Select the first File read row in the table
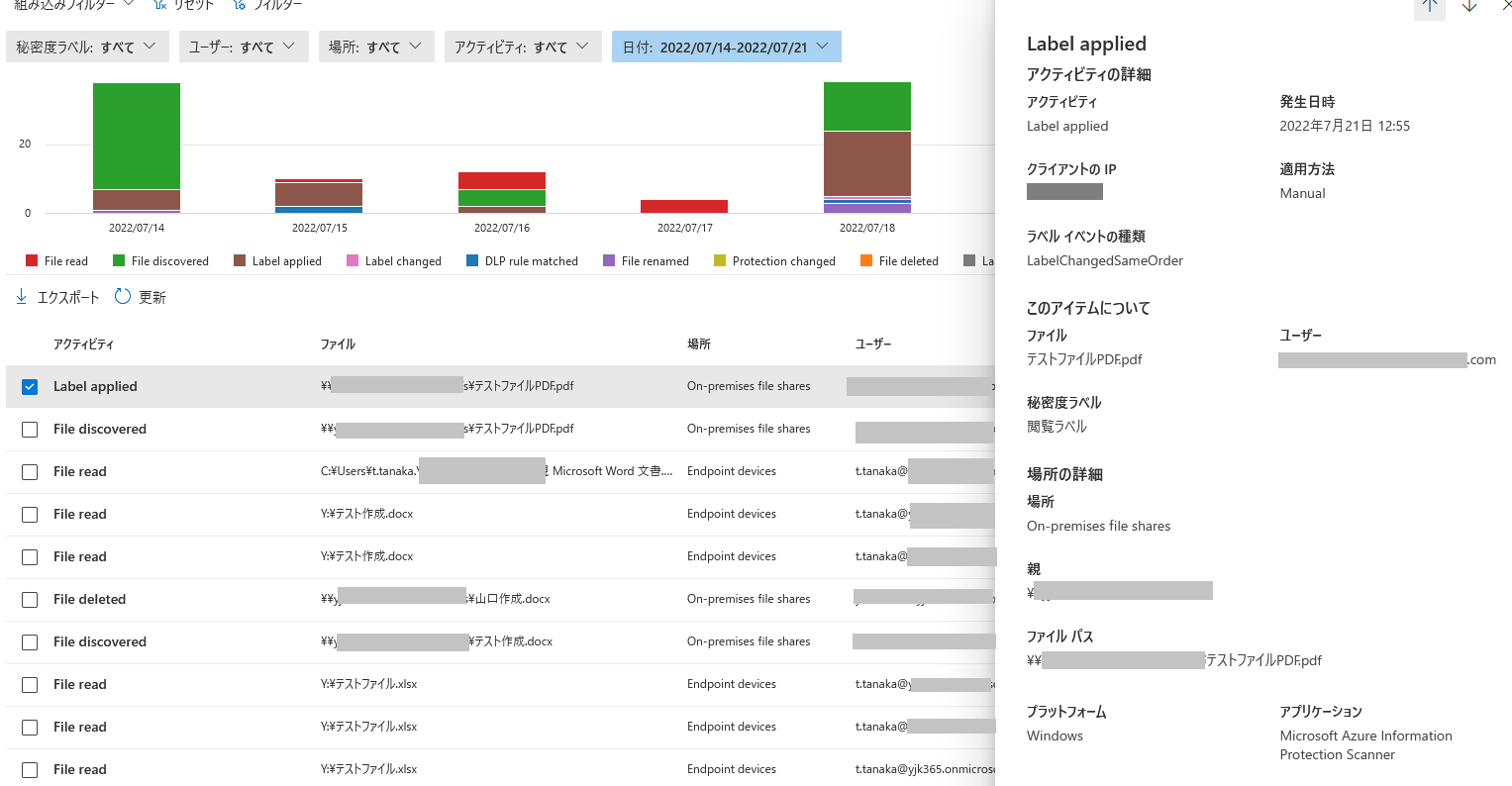The width and height of the screenshot is (1512, 786). 79,471
